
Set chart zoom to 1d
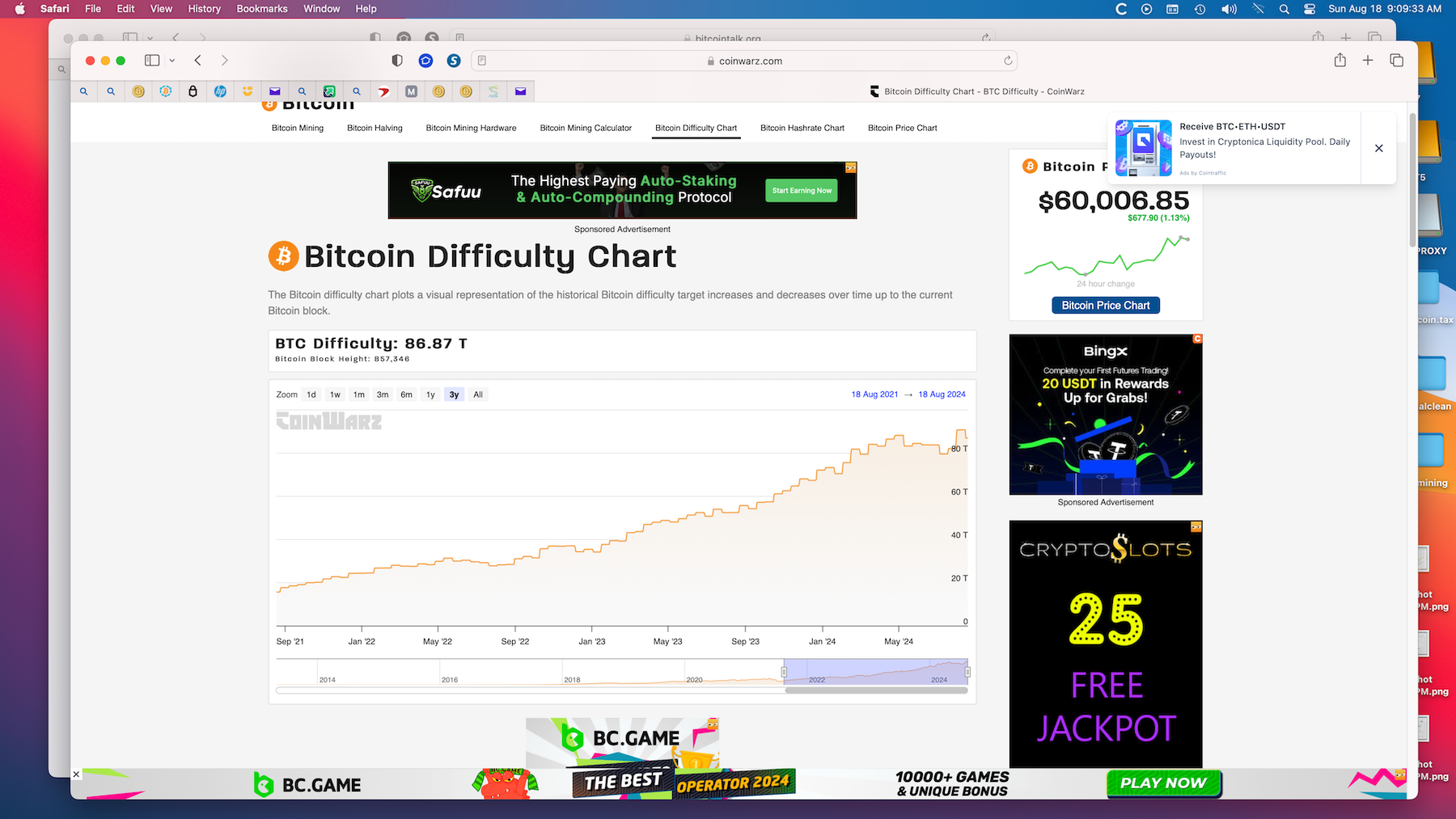point(311,395)
